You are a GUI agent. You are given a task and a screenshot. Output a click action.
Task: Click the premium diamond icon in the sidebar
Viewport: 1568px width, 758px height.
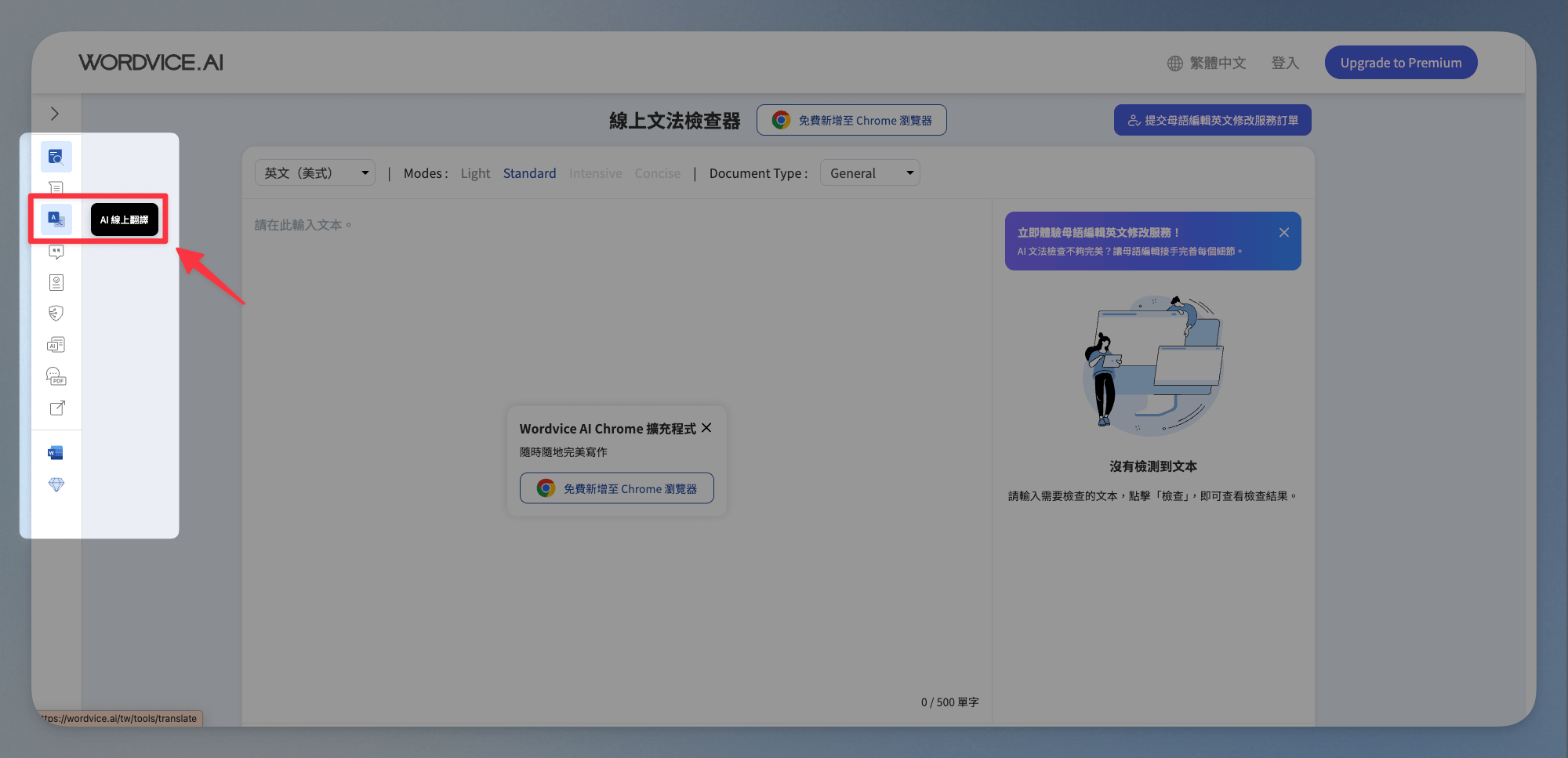click(x=56, y=484)
